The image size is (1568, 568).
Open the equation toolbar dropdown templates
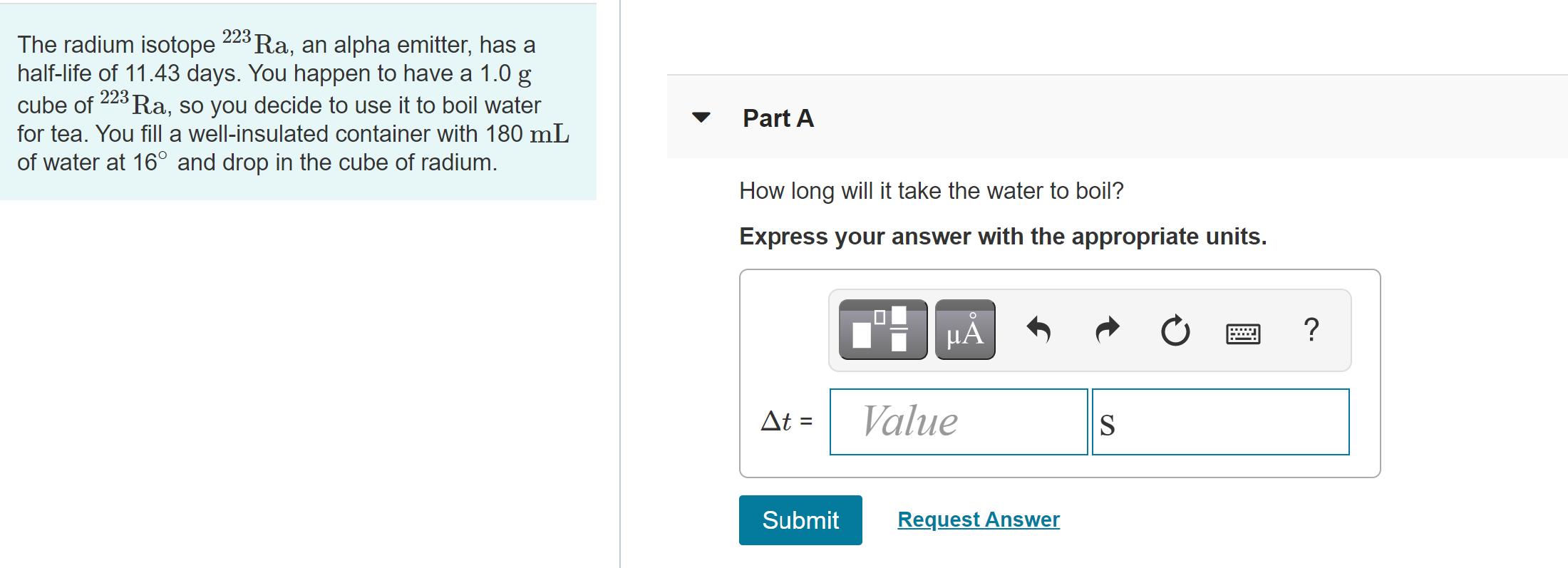point(882,329)
